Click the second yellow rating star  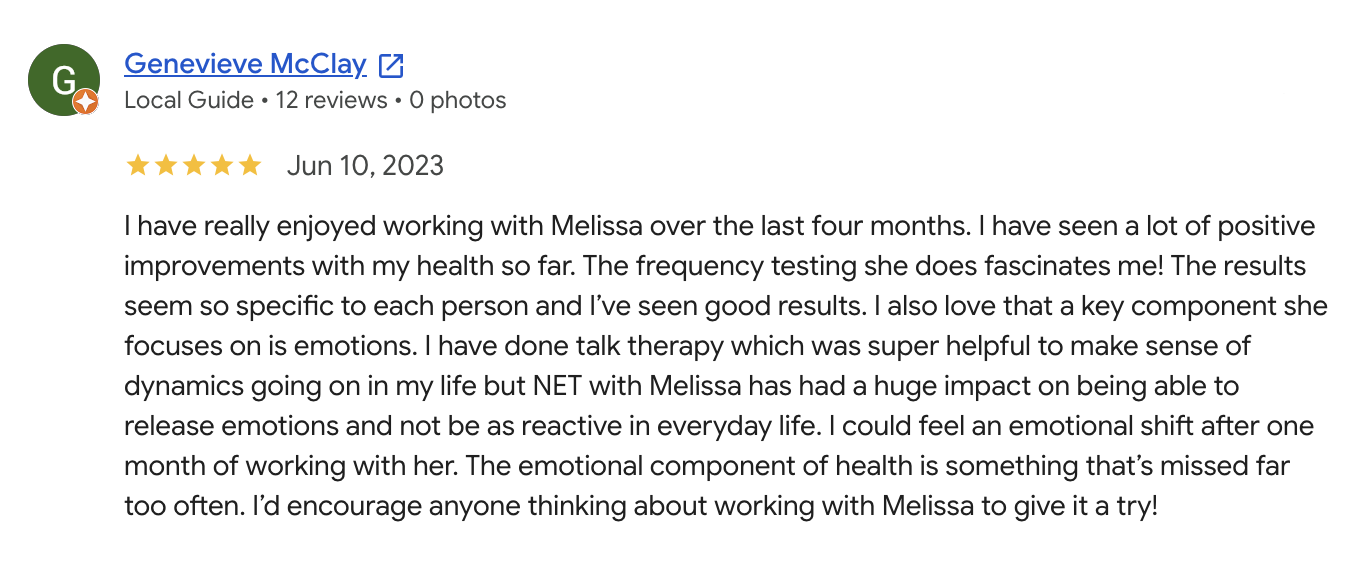tap(165, 165)
